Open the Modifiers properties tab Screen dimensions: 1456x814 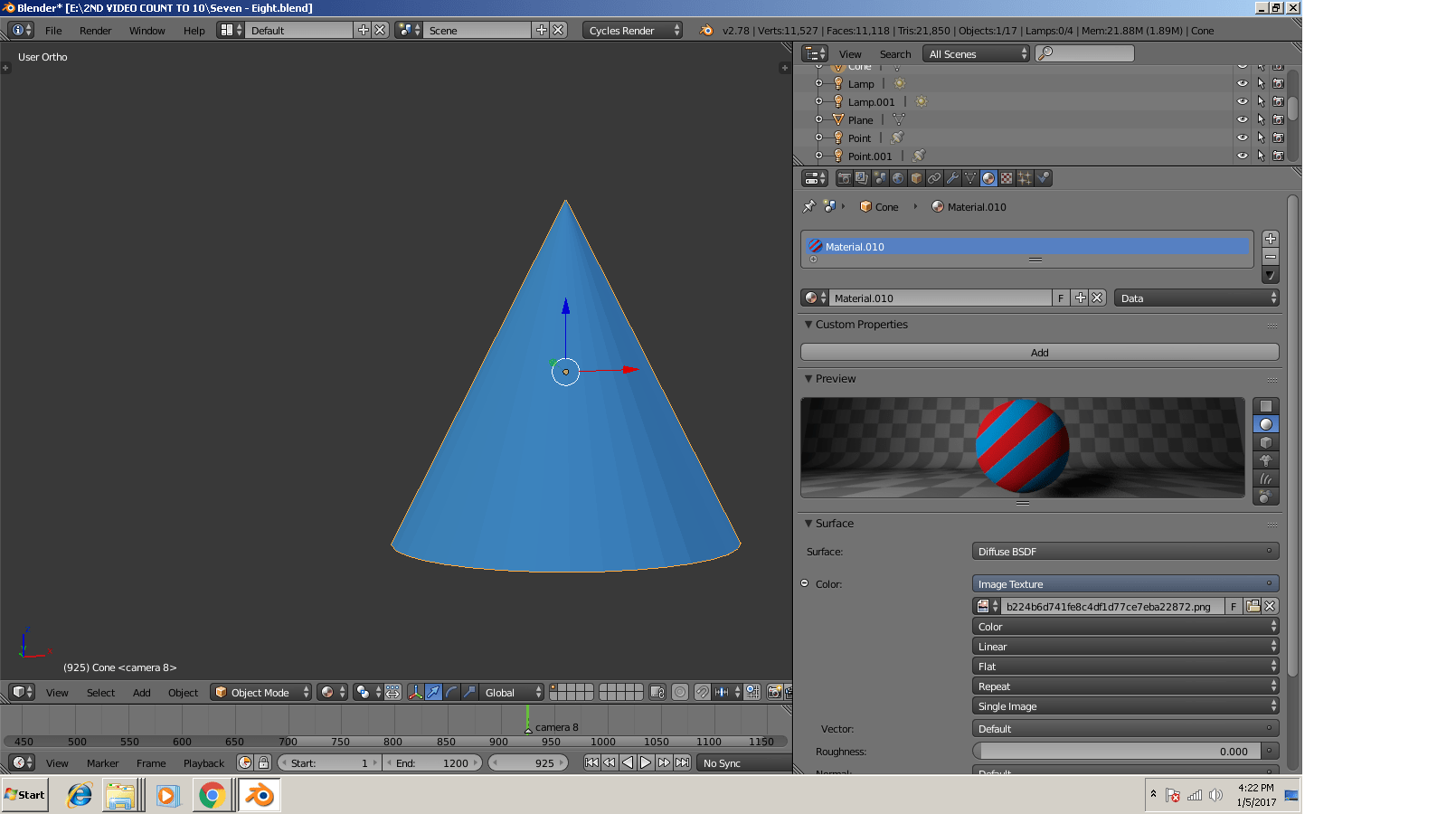click(952, 178)
